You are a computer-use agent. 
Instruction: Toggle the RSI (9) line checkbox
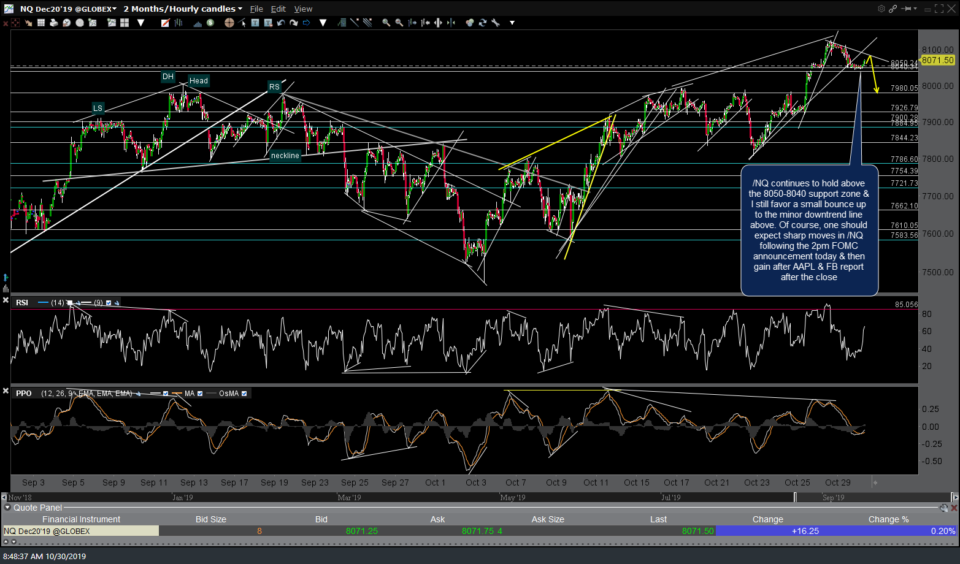[x=108, y=303]
